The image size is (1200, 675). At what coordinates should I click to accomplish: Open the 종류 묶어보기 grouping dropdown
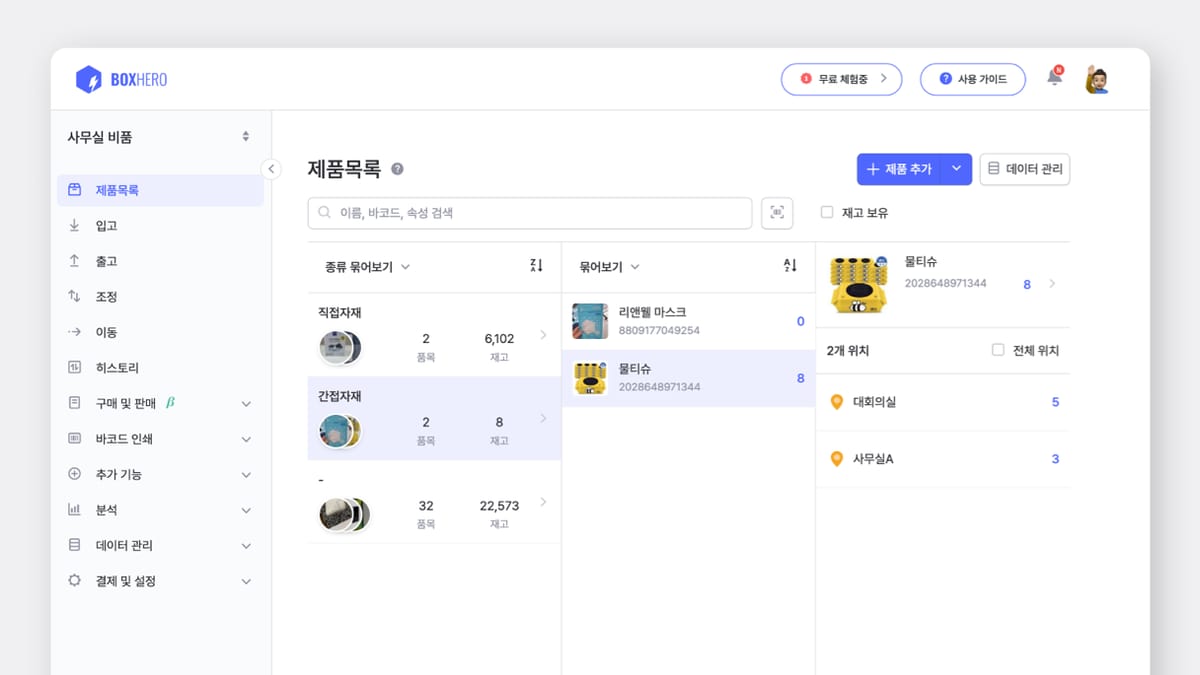[367, 267]
